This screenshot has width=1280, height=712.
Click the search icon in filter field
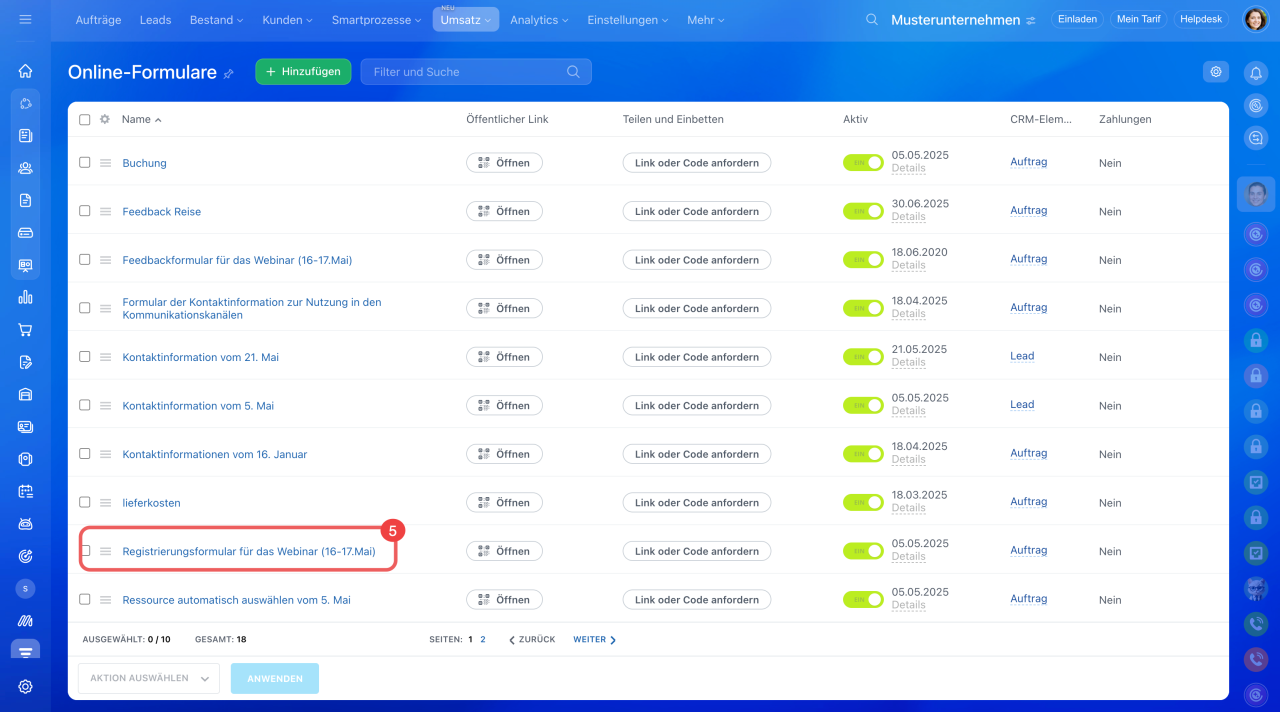(x=573, y=72)
